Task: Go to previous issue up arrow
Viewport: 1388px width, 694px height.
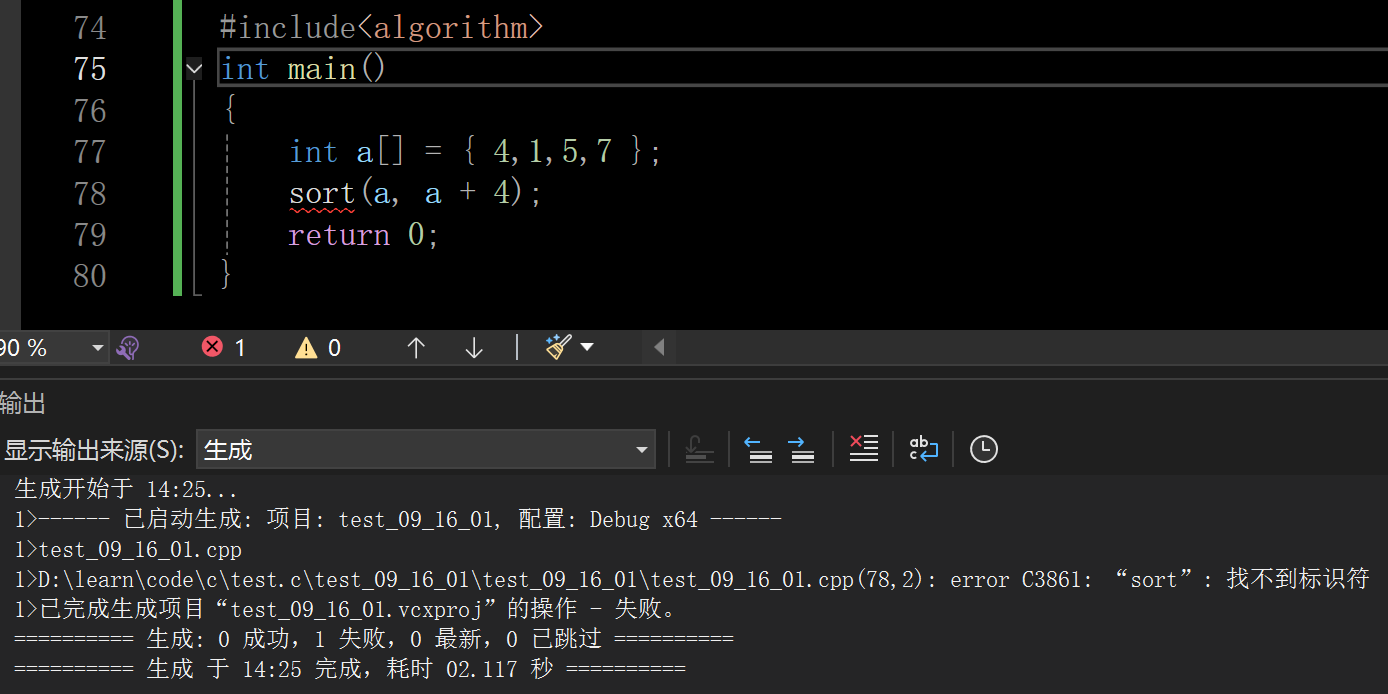Action: click(416, 348)
